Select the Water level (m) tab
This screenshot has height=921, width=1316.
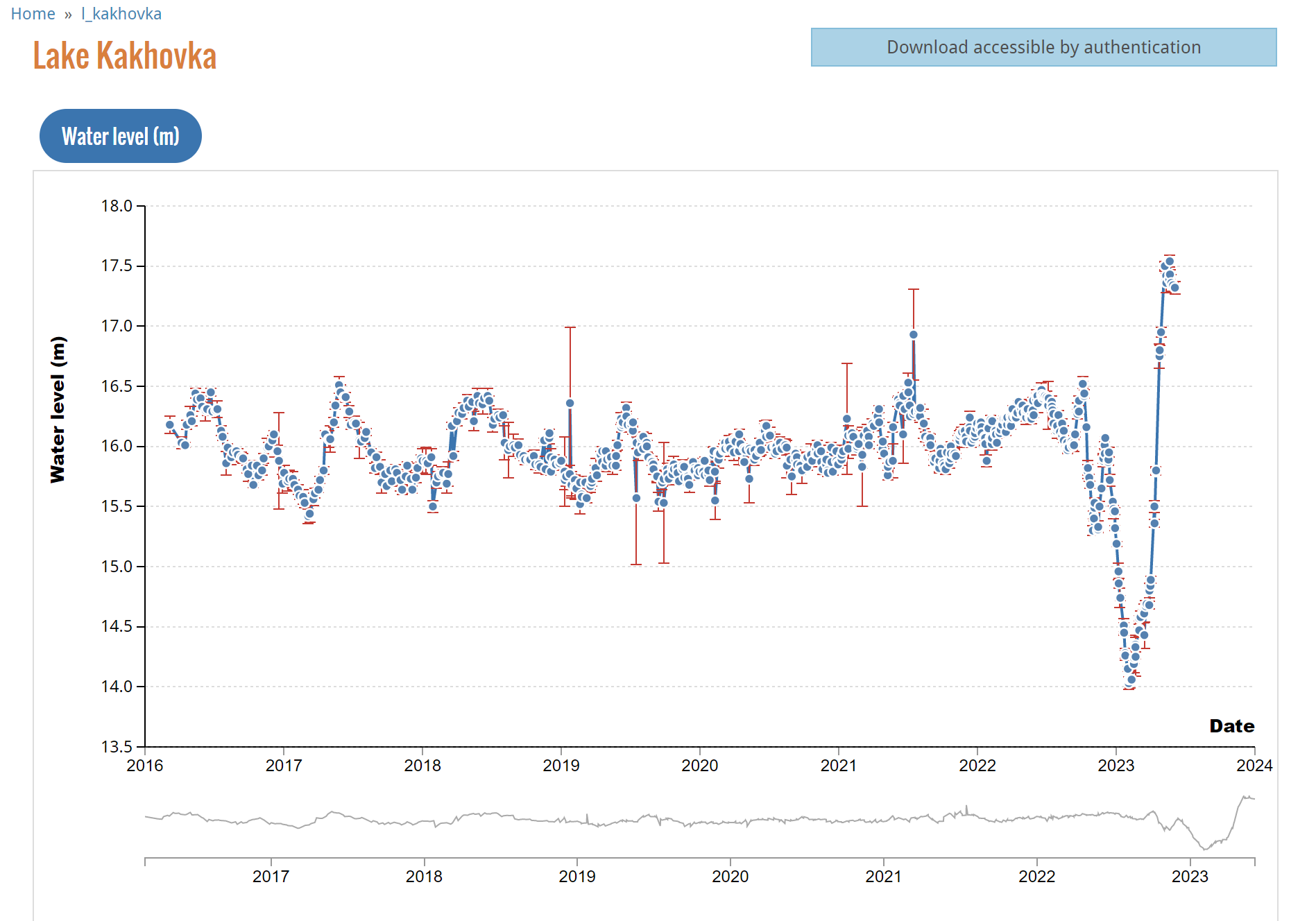click(121, 136)
